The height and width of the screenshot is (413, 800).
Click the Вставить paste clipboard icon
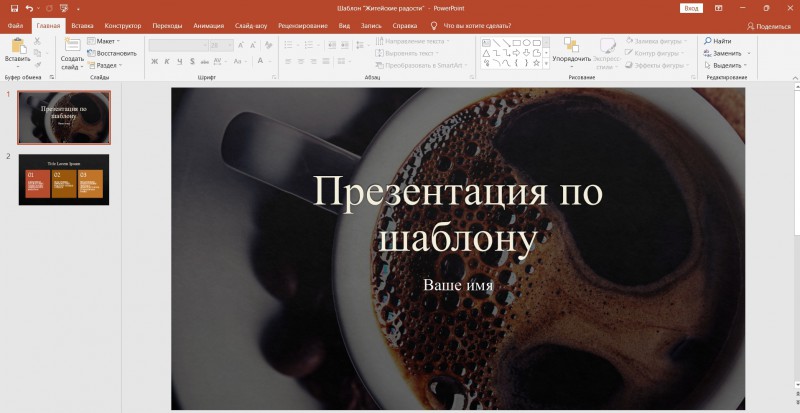coord(18,45)
